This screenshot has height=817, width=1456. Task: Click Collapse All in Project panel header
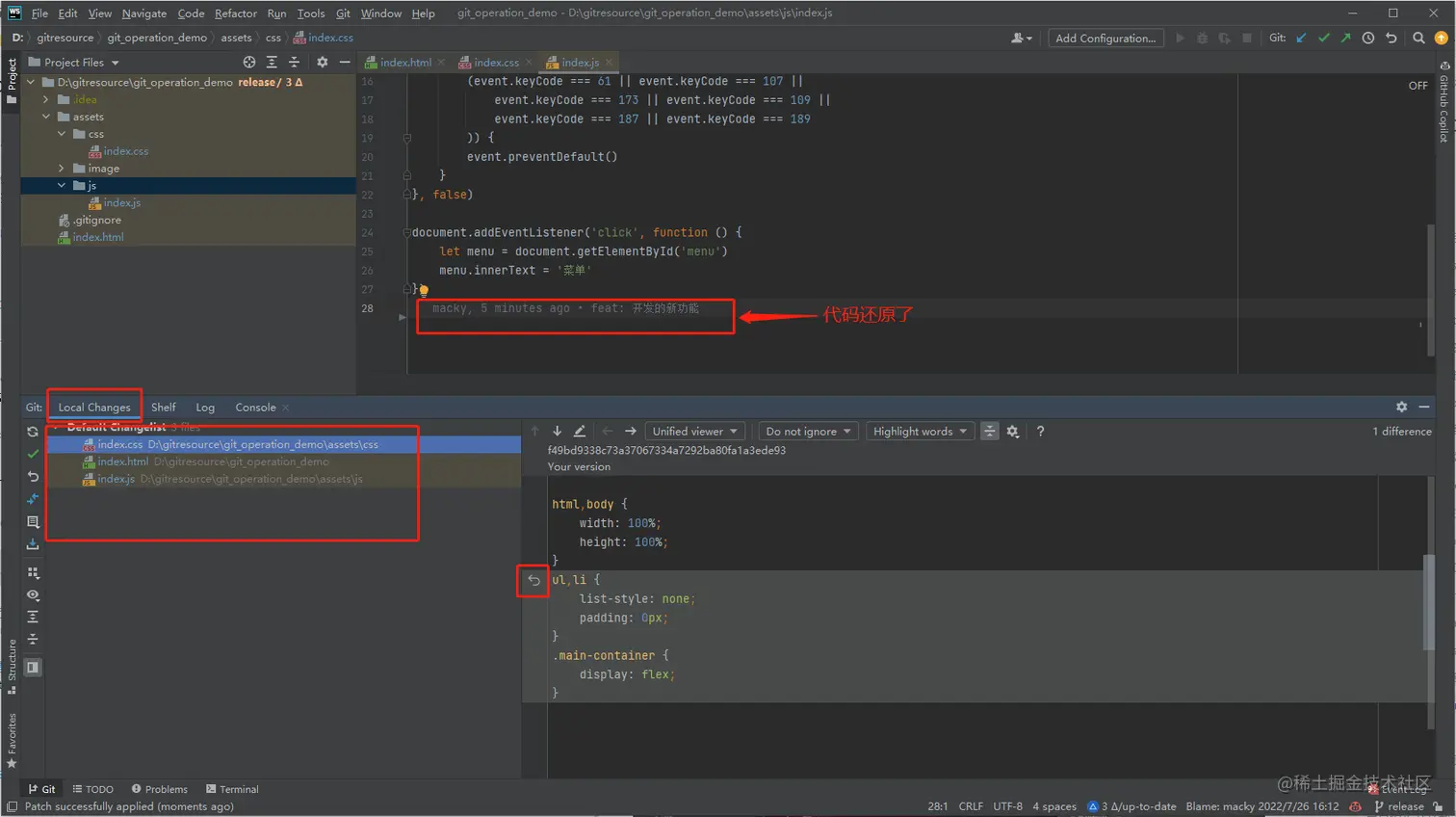tap(294, 63)
